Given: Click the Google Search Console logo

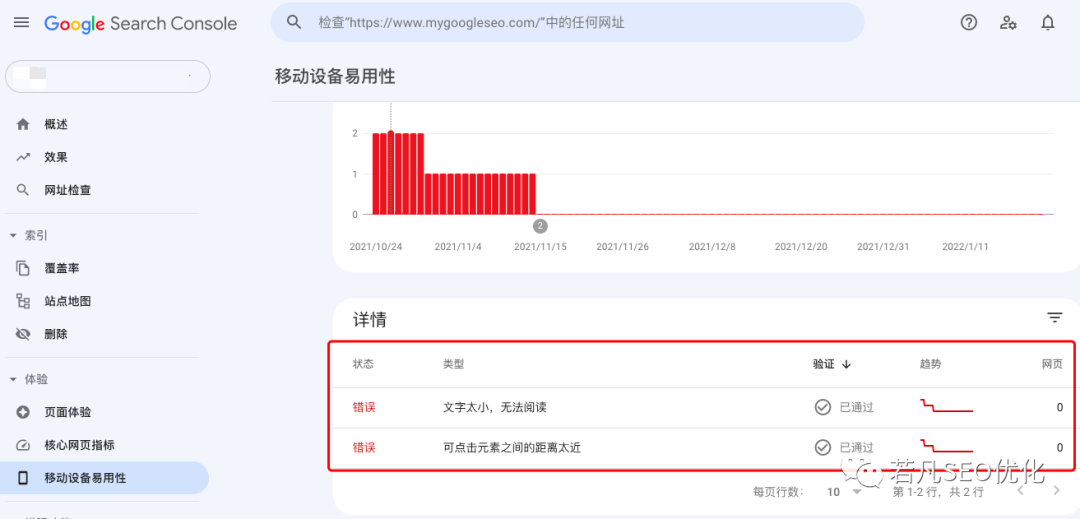Looking at the screenshot, I should [x=141, y=23].
